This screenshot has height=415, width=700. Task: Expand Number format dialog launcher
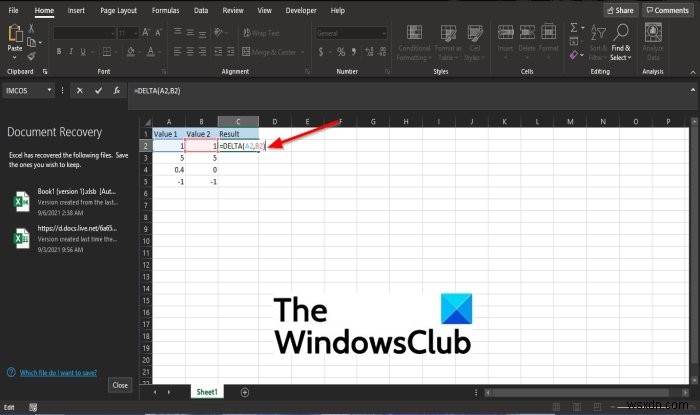(x=388, y=71)
